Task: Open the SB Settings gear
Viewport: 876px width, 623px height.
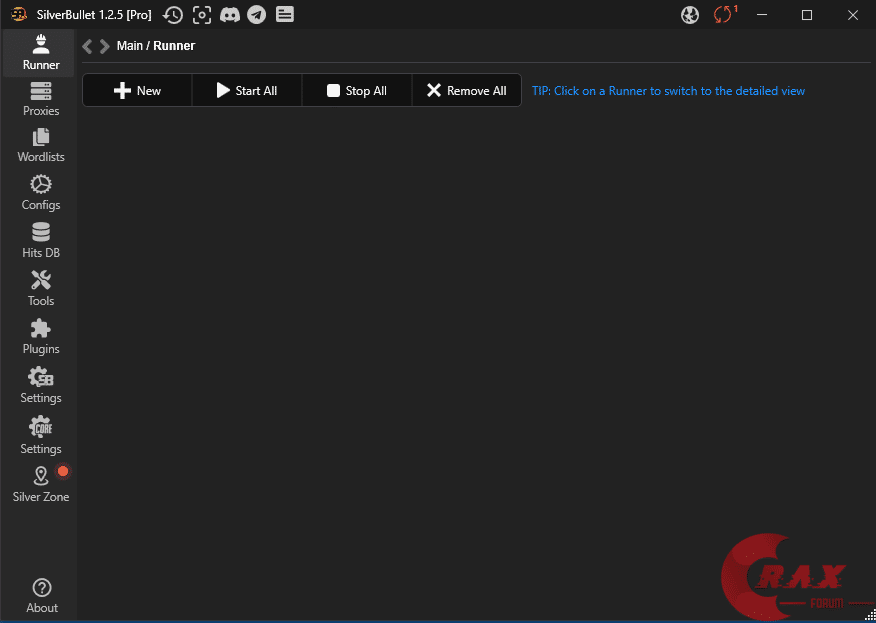Action: [x=40, y=386]
